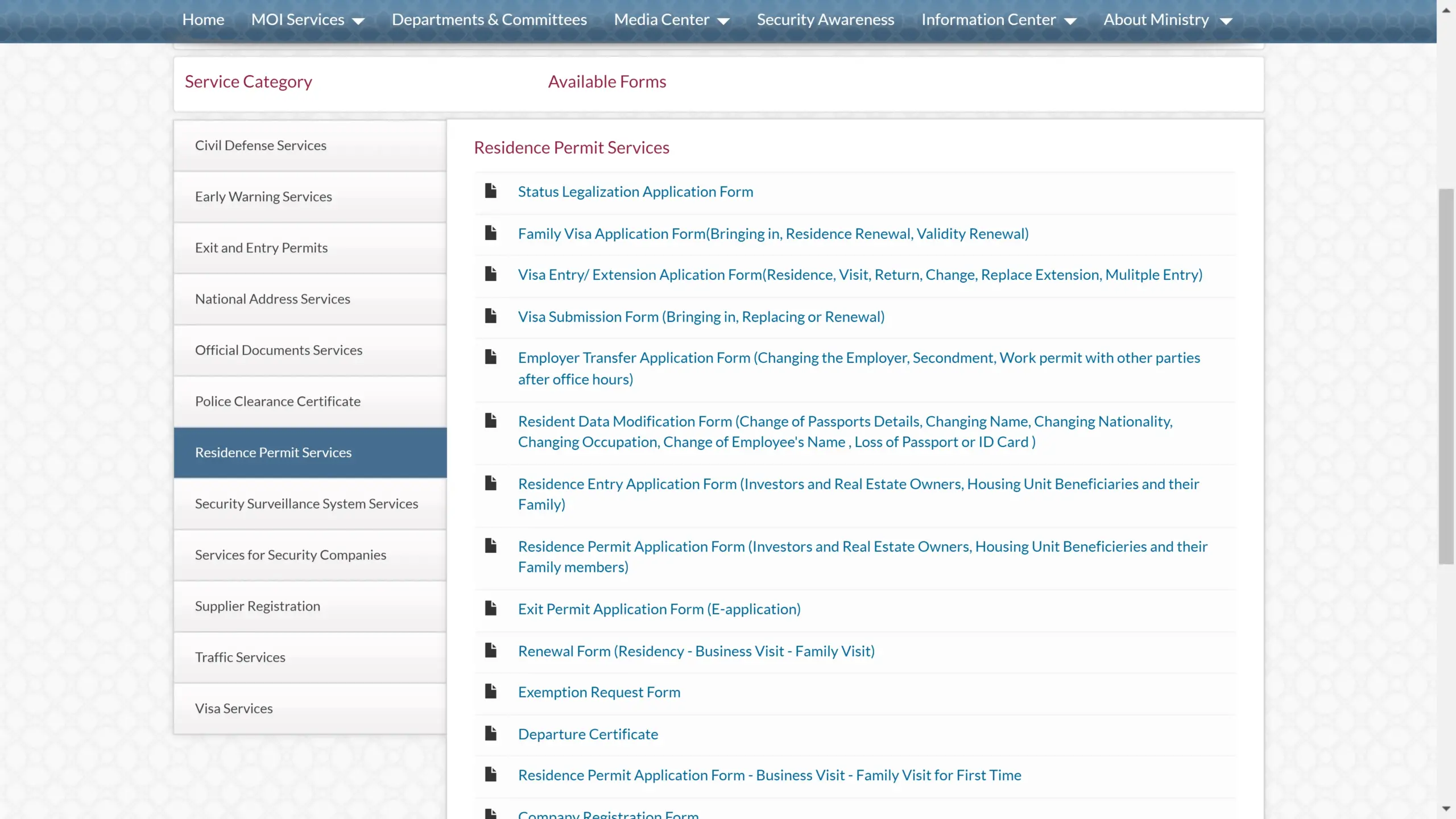Click the Residence Permit Application Form link
This screenshot has height=819, width=1456.
pos(863,556)
